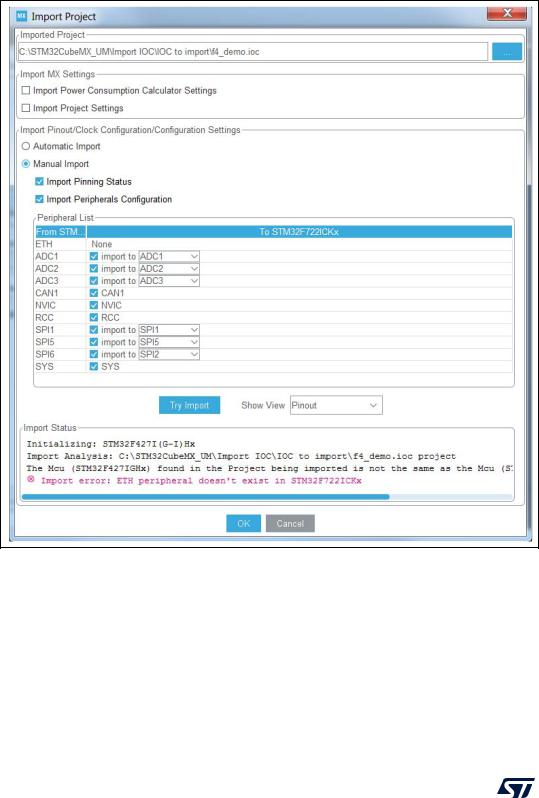Toggle the SPI5 import checkbox
Screen dimensions: 539x798
tap(94, 342)
